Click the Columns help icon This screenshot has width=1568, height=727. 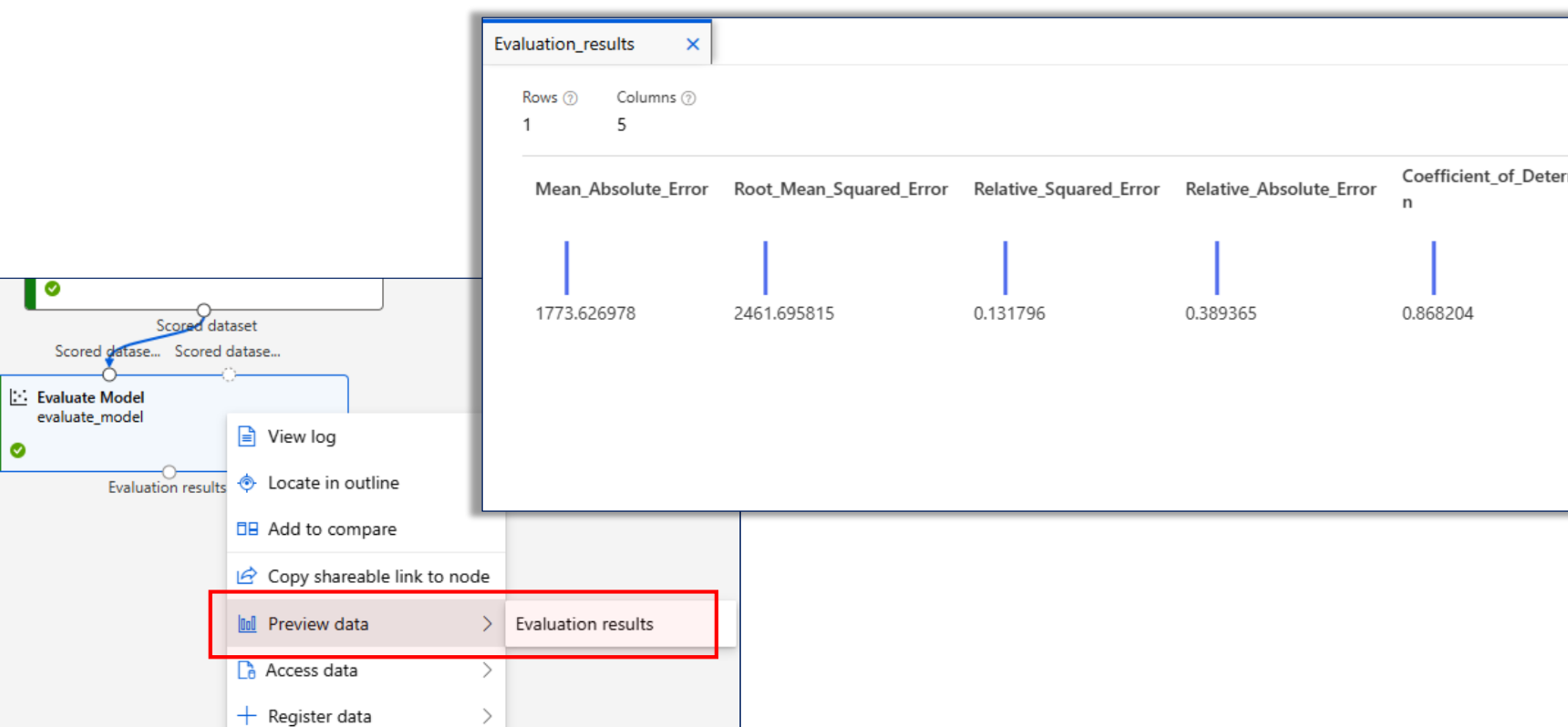(x=689, y=98)
